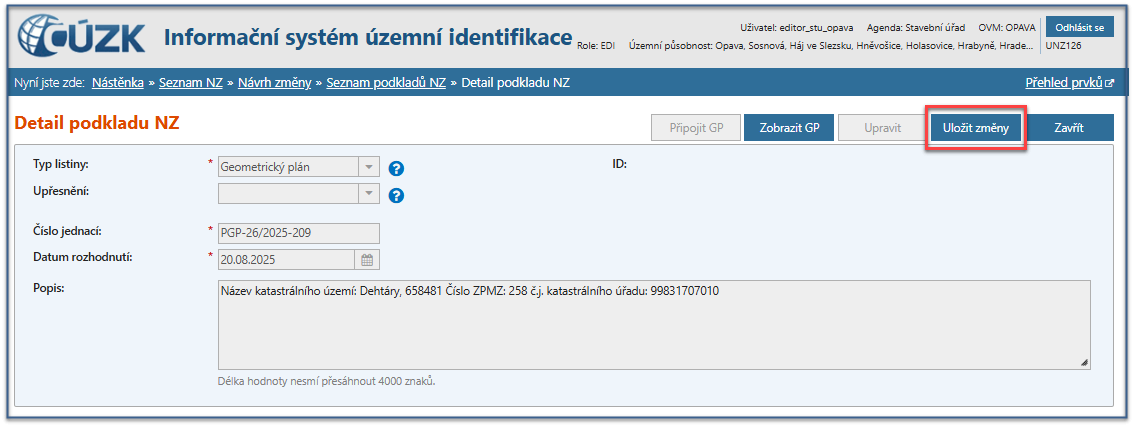This screenshot has height=427, width=1134.
Task: Open the Upřesnění combo box
Action: coord(298,194)
